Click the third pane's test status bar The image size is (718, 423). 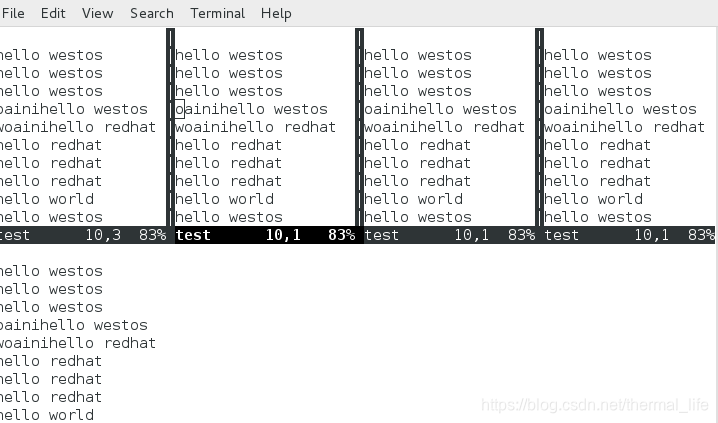click(450, 235)
